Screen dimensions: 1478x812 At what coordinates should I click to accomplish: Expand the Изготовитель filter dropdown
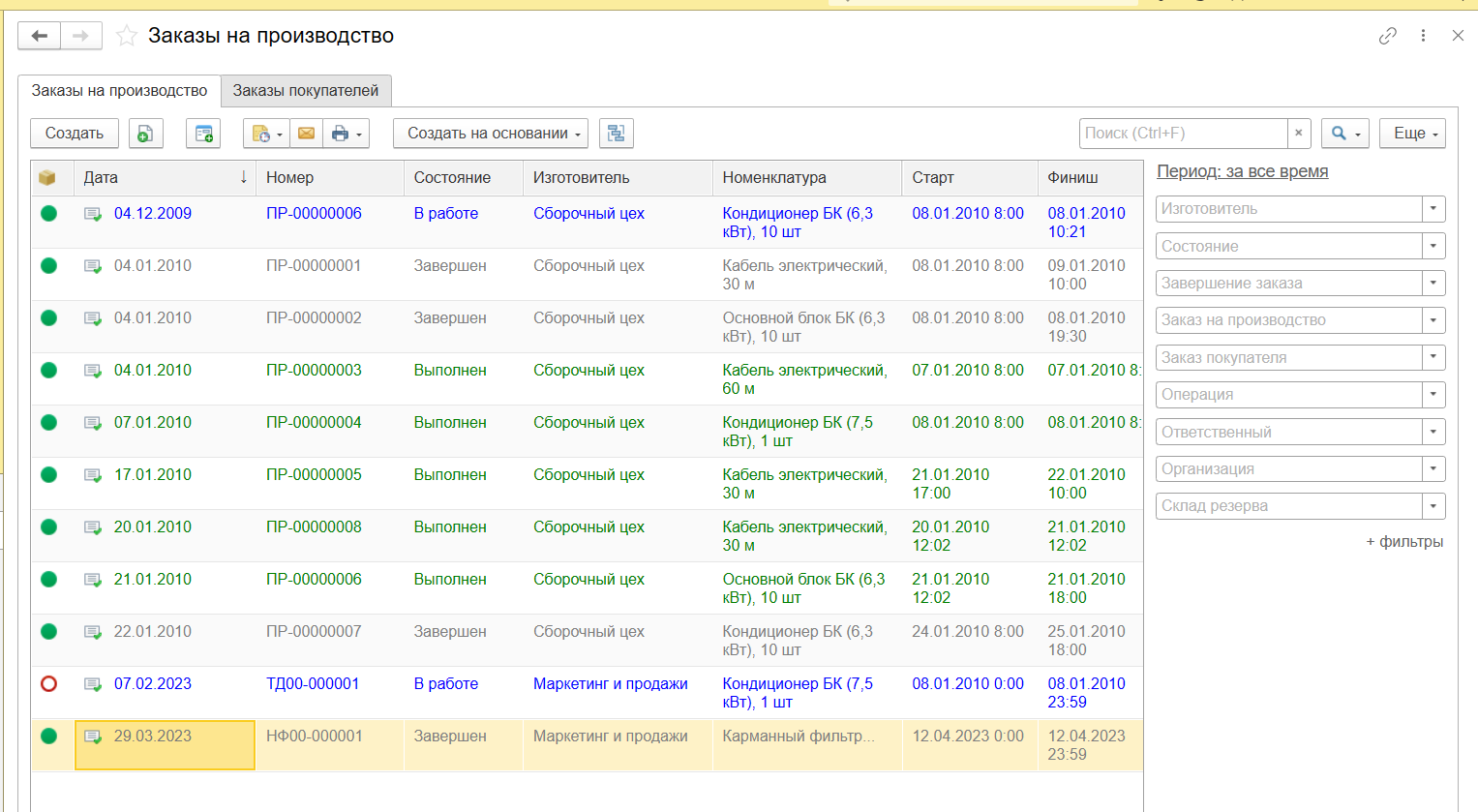[x=1433, y=209]
